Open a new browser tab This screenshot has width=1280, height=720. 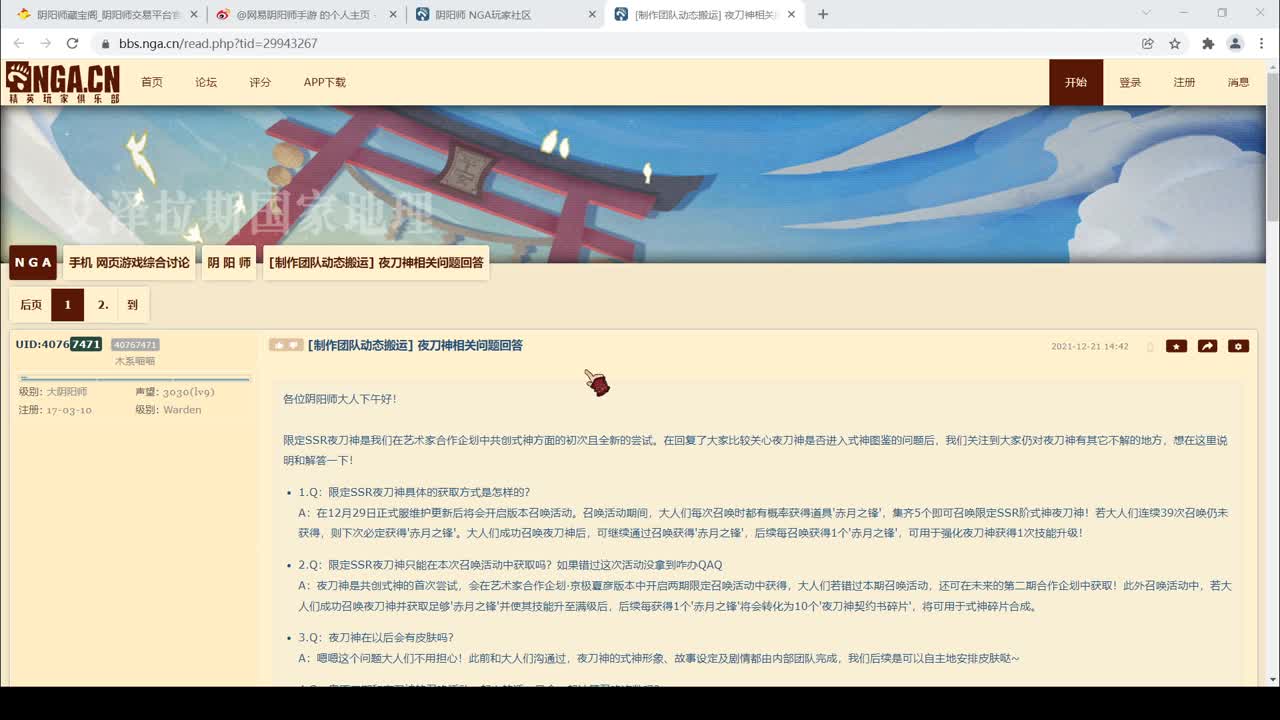(x=823, y=14)
